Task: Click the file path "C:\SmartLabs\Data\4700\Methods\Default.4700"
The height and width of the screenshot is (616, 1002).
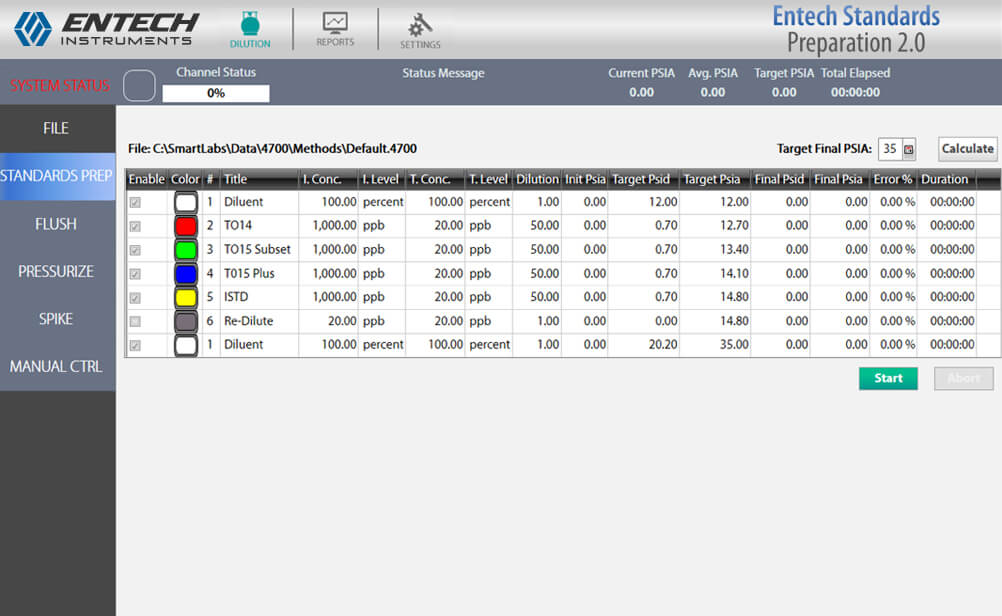Action: pyautogui.click(x=285, y=149)
